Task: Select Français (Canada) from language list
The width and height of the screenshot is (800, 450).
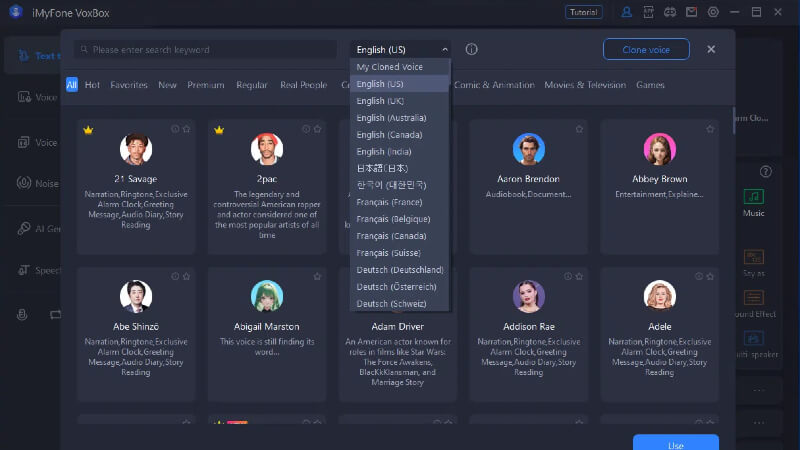Action: [x=399, y=236]
